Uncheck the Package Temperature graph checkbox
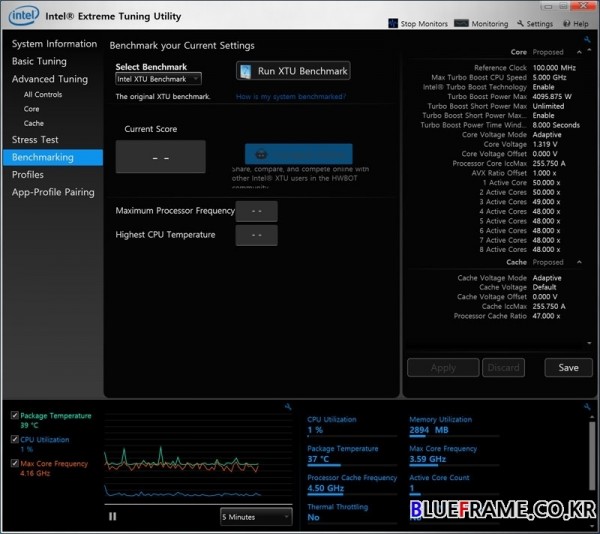This screenshot has height=534, width=600. 15,415
